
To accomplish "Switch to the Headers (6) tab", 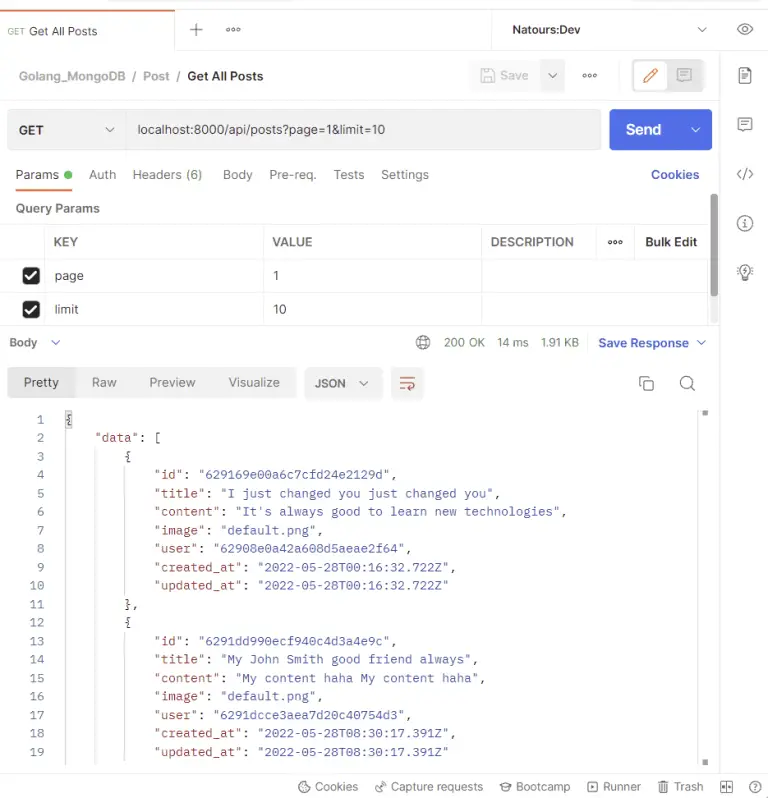I will point(167,175).
